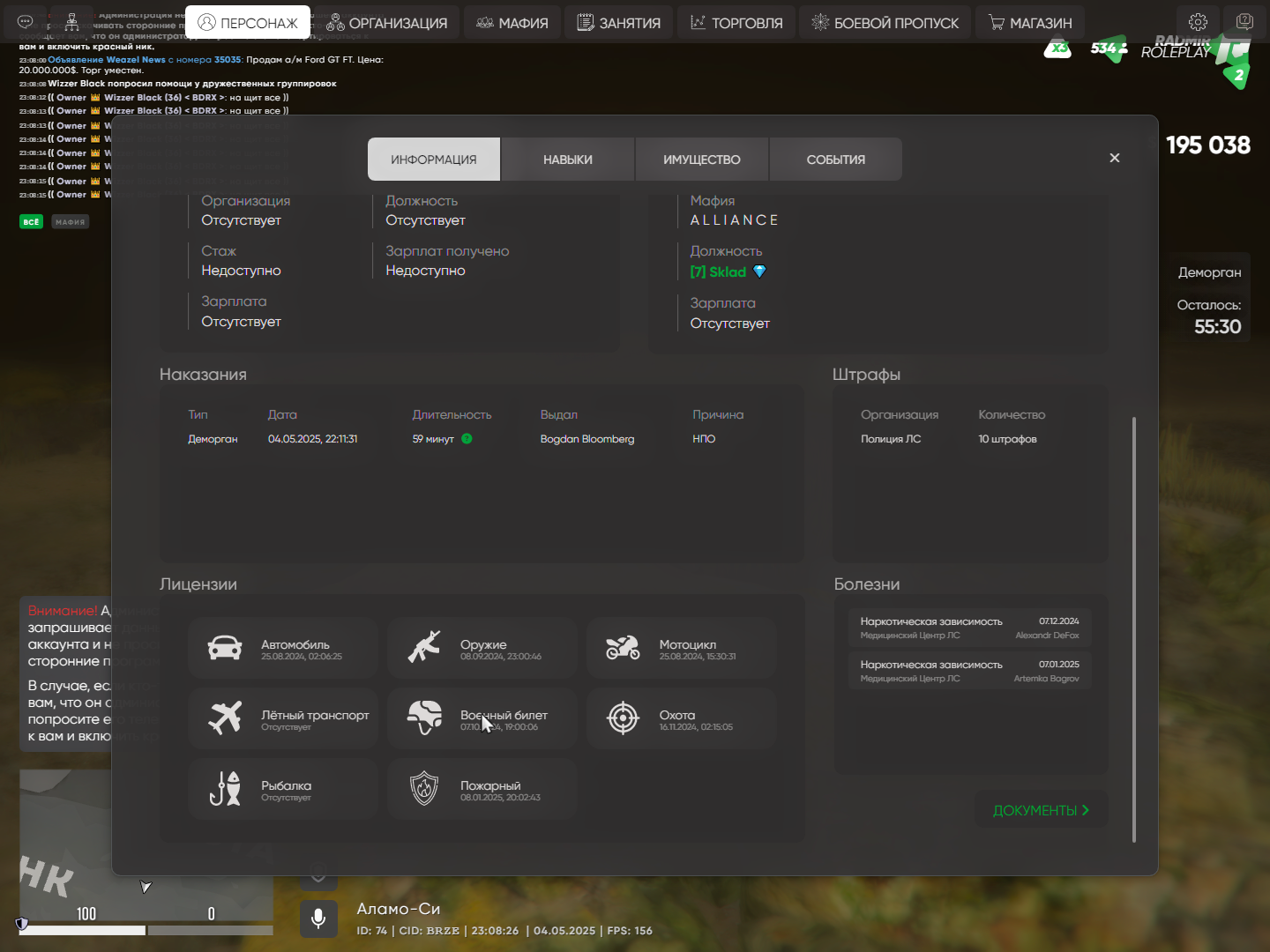Open the ПЕРСОНАЖ menu tab
Screen dimensions: 1270x952
[x=248, y=23]
